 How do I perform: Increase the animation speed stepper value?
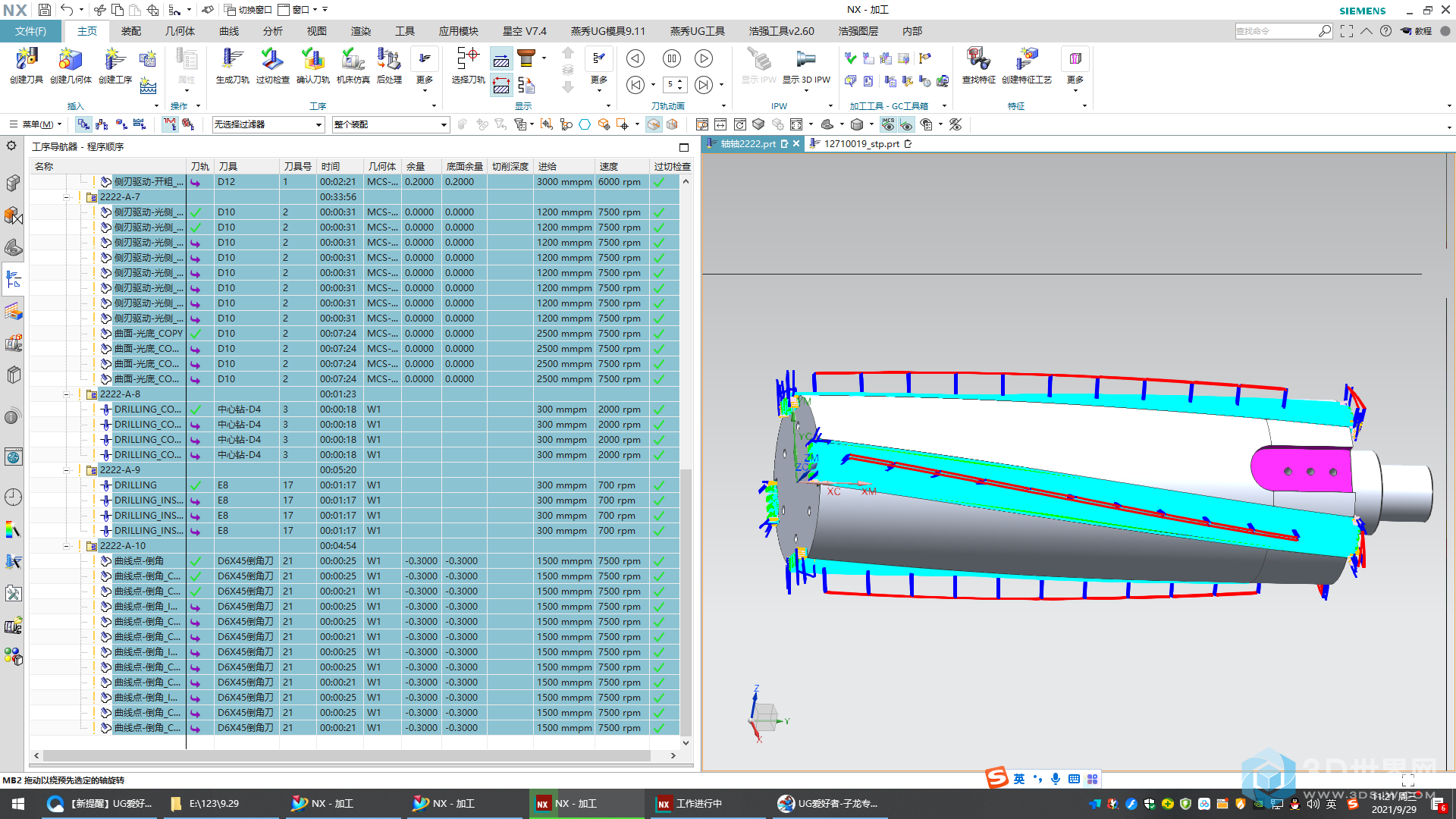tap(680, 81)
